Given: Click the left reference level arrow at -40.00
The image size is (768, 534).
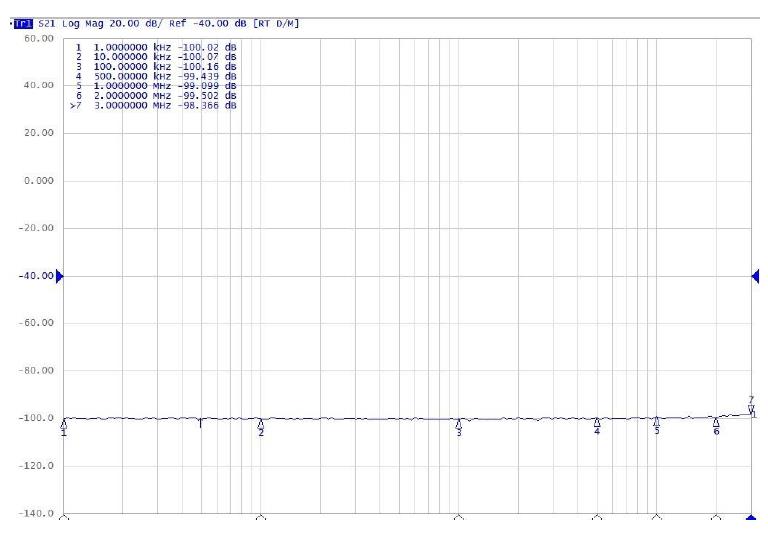Looking at the screenshot, I should point(59,276).
